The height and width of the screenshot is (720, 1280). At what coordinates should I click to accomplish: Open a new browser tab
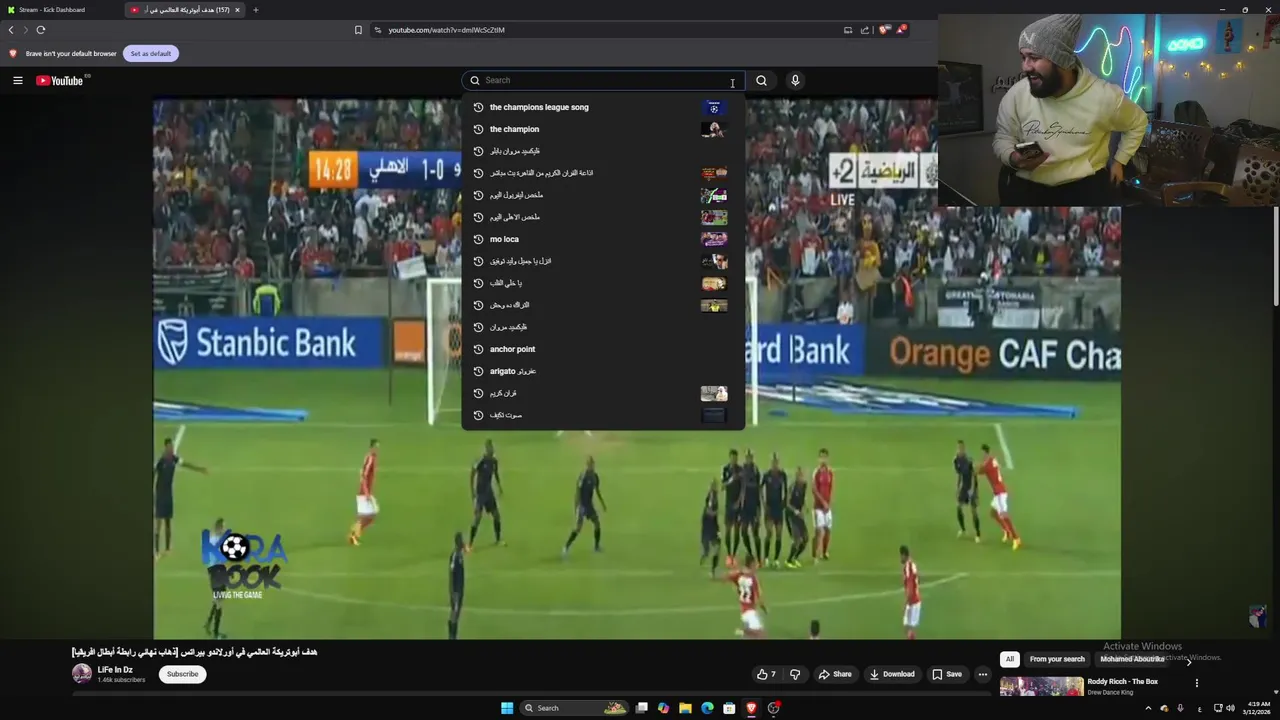255,10
